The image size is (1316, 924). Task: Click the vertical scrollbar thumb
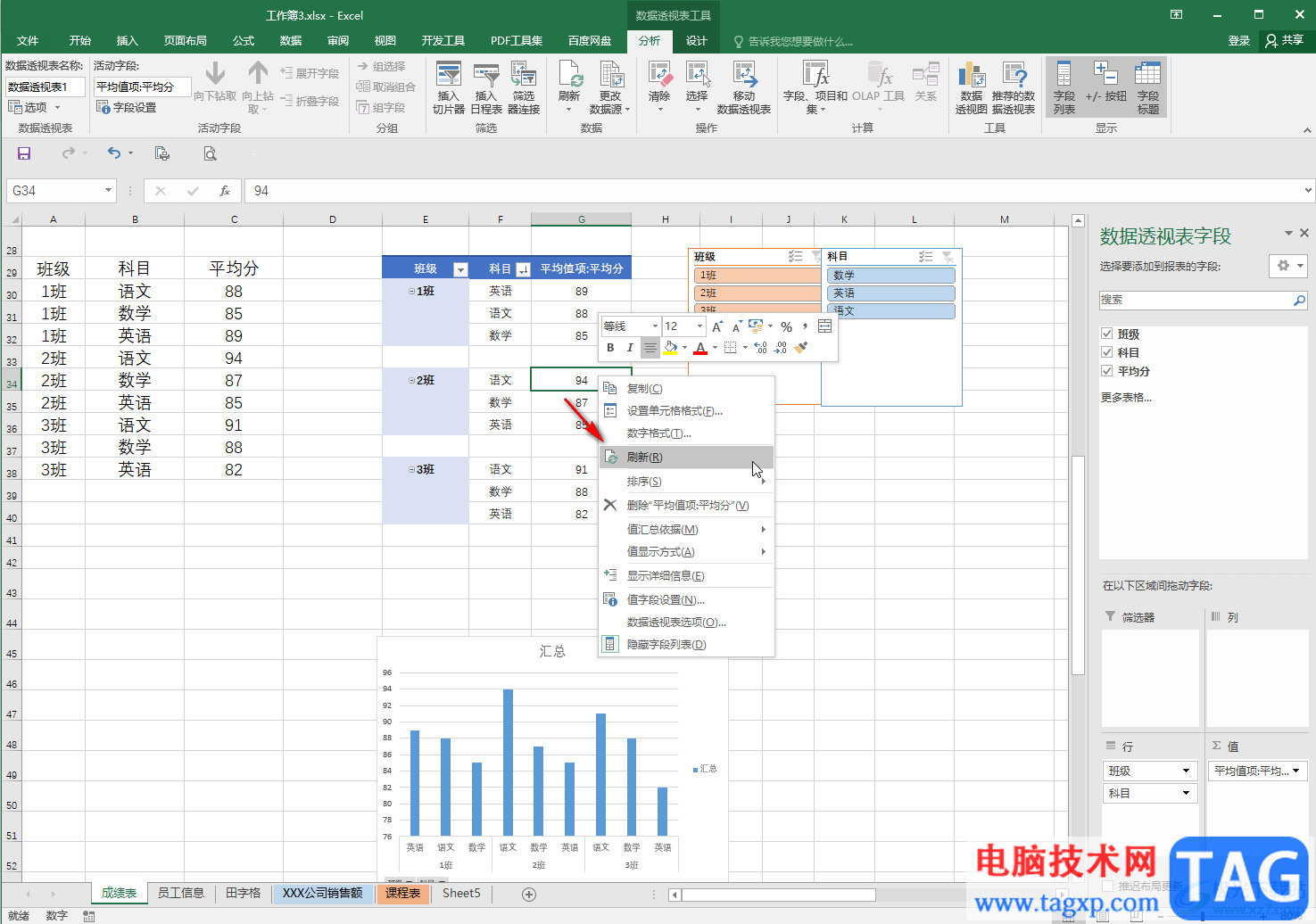click(1078, 565)
